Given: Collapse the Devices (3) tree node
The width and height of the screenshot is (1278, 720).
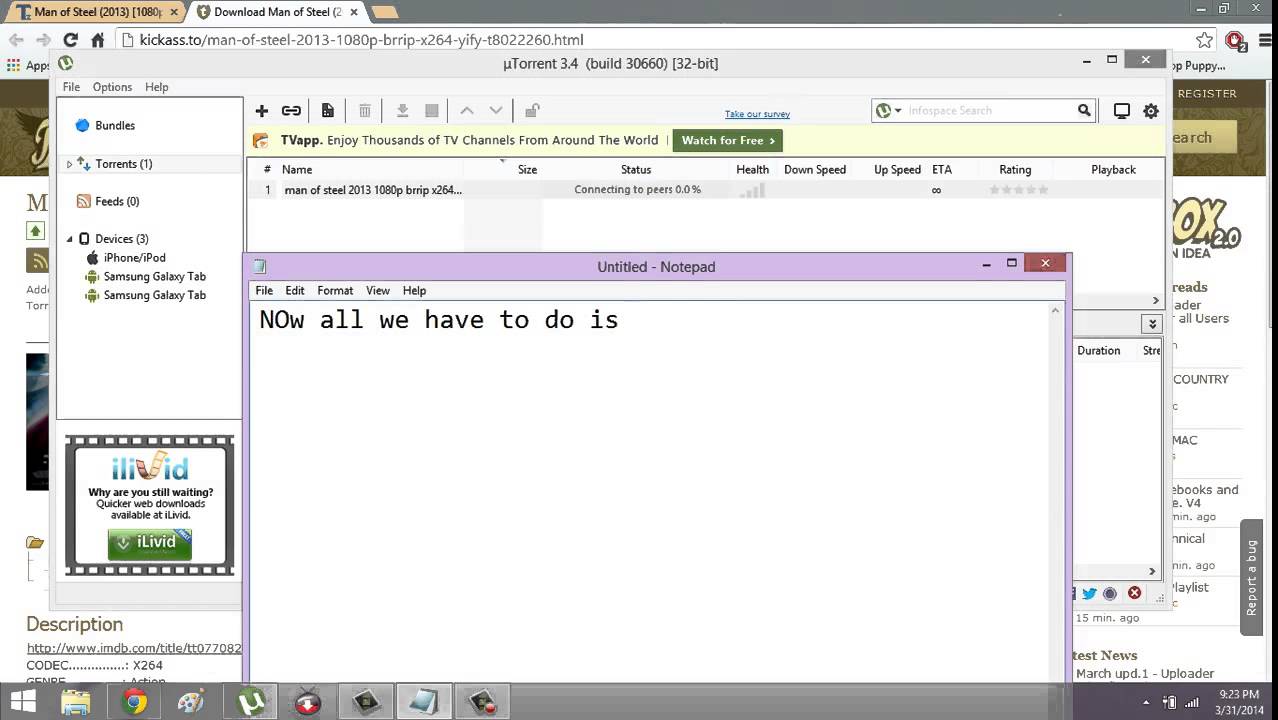Looking at the screenshot, I should coord(70,239).
